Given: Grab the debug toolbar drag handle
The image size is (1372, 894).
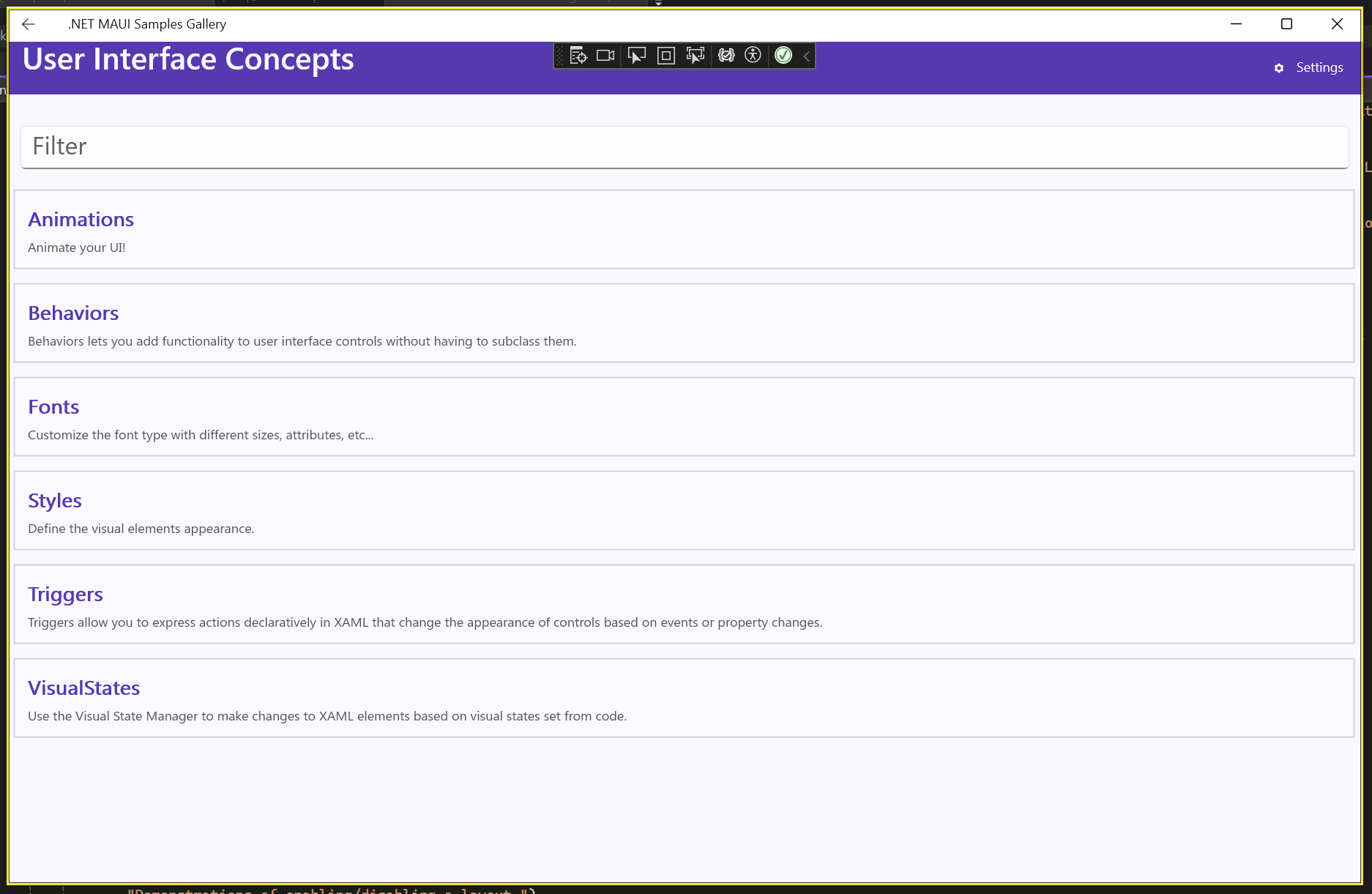Looking at the screenshot, I should tap(560, 56).
